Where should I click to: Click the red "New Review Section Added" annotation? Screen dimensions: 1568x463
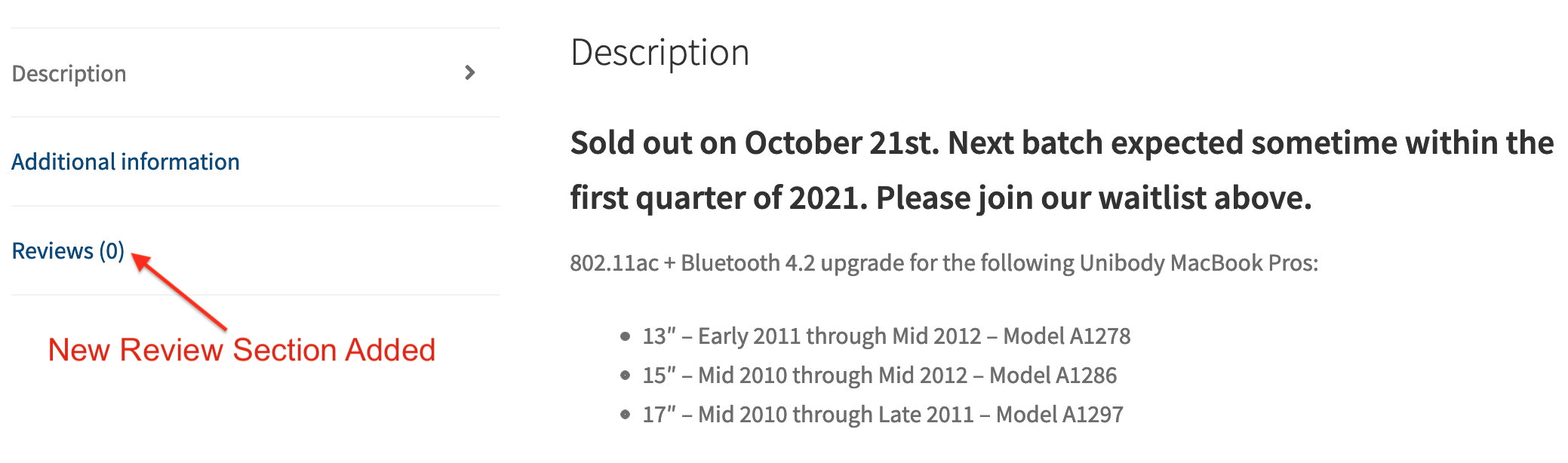pyautogui.click(x=241, y=351)
